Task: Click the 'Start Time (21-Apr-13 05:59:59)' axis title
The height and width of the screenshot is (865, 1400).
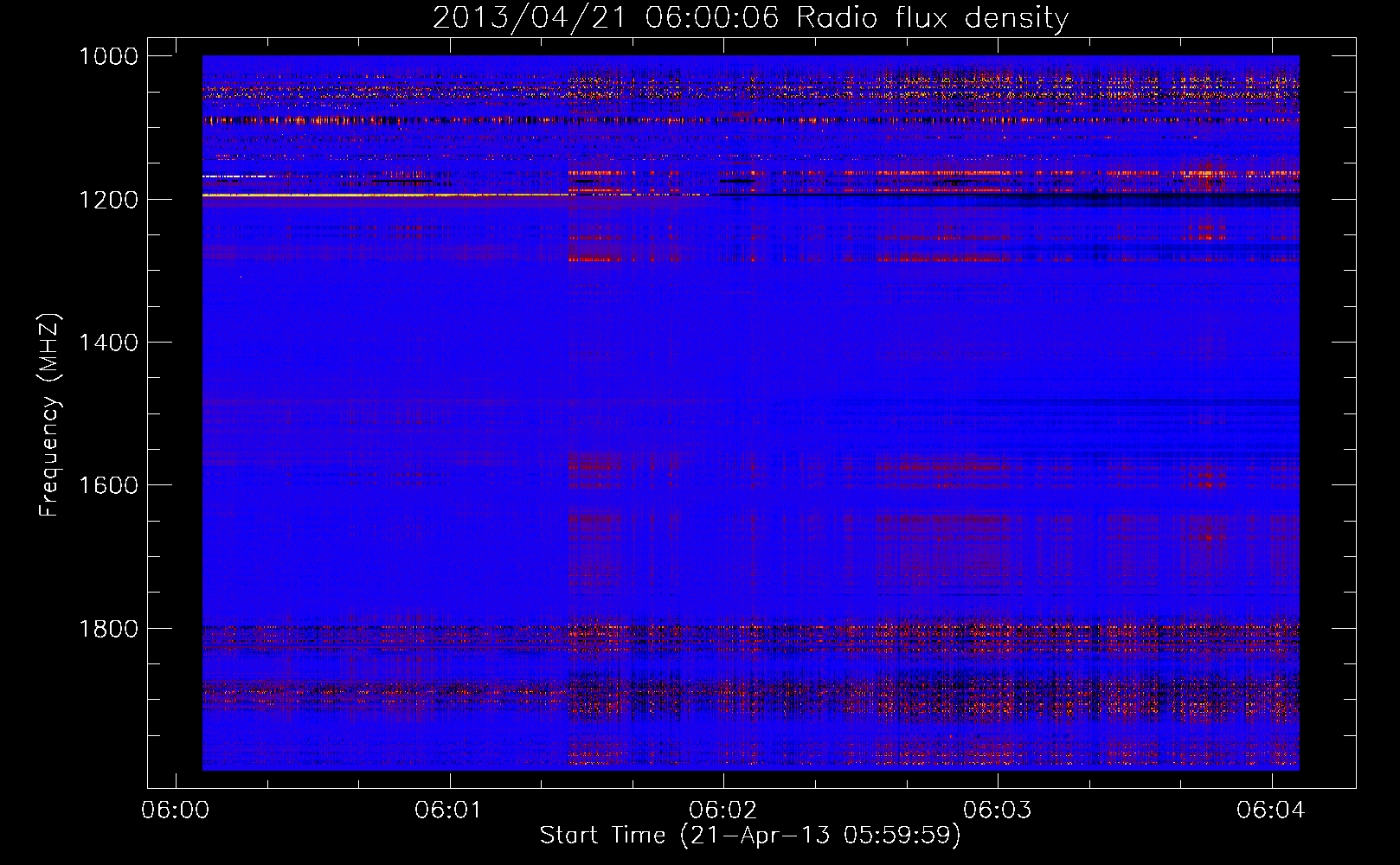Action: [750, 836]
